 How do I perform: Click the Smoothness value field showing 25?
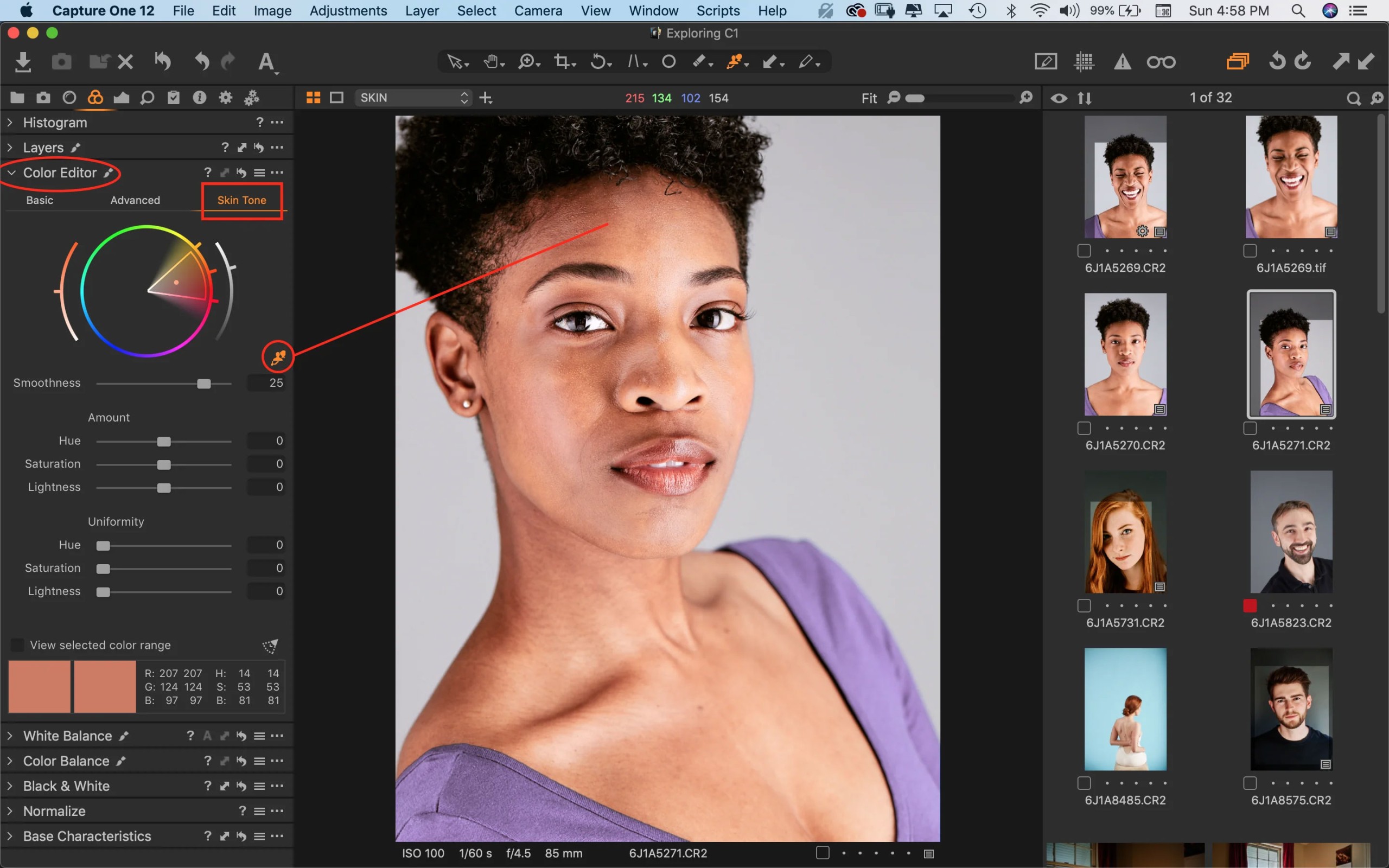click(x=266, y=383)
